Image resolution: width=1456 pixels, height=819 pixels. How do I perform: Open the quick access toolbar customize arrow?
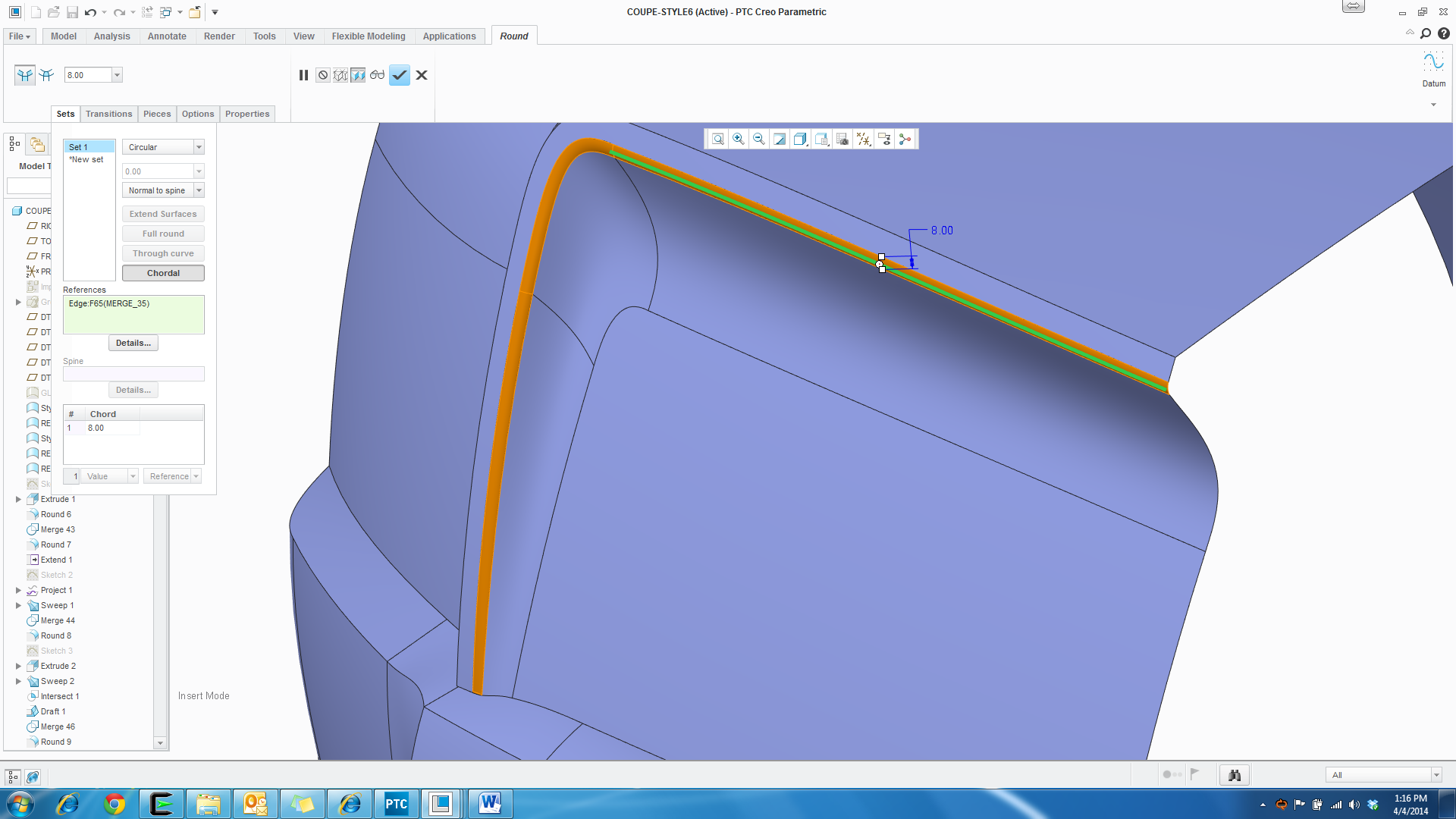click(215, 12)
